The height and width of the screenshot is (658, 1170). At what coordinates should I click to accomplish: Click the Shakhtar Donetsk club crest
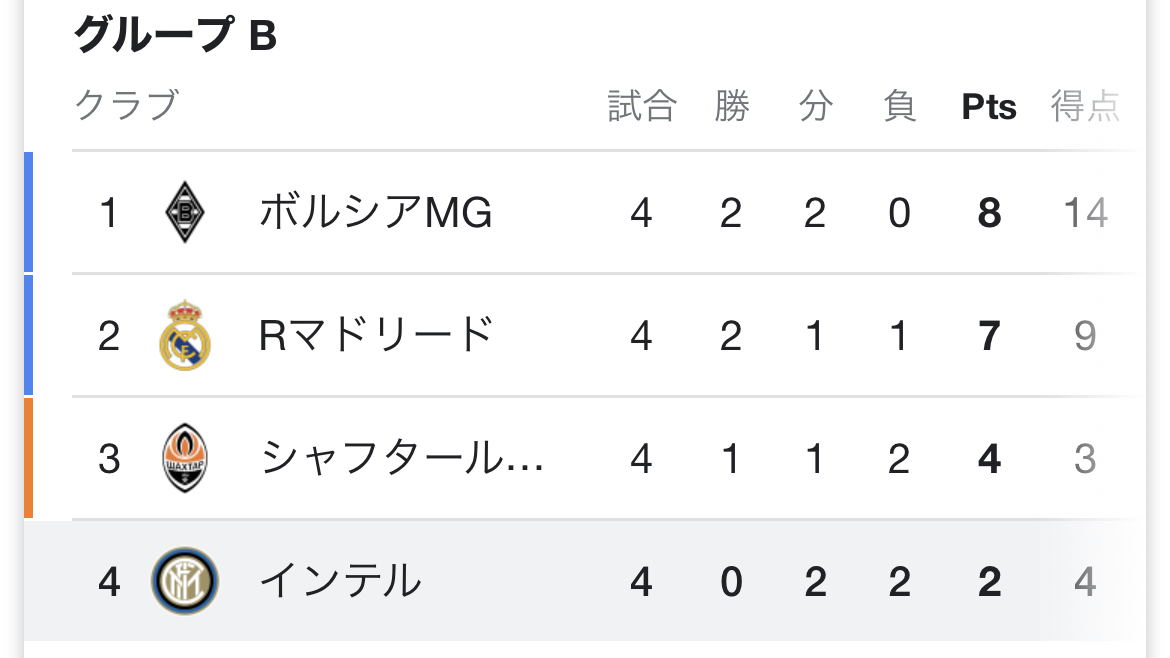coord(185,459)
